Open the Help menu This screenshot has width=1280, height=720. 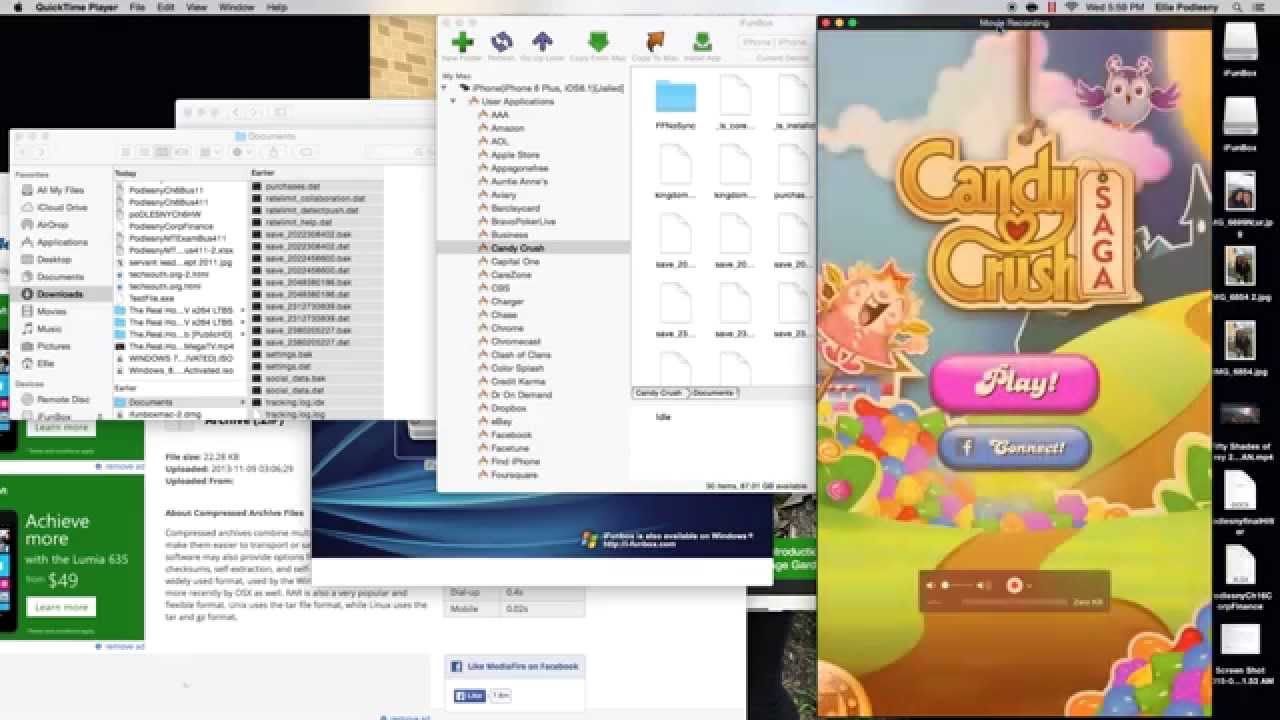277,7
